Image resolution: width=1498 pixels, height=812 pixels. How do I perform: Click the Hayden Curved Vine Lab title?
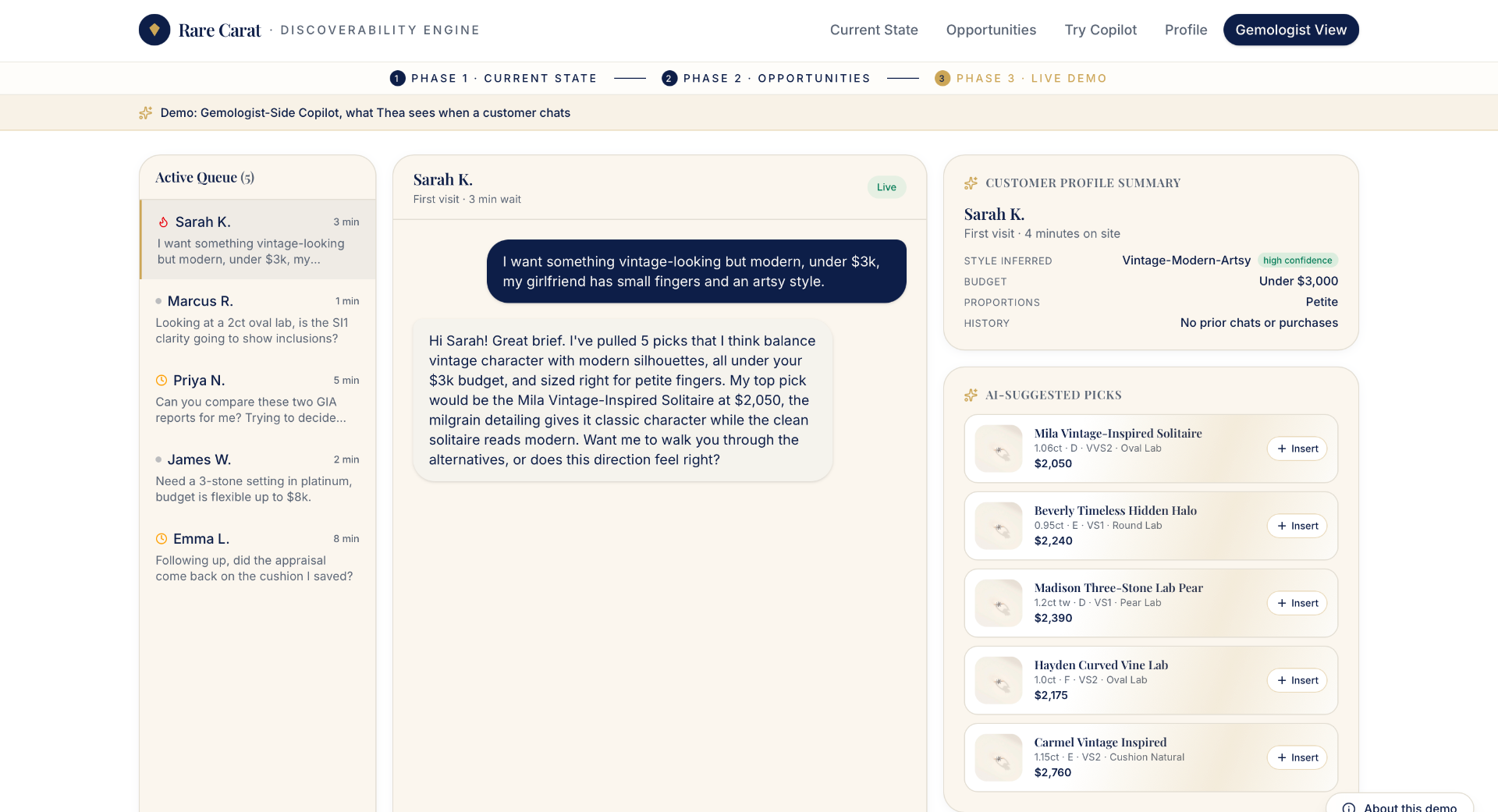[x=1101, y=665]
